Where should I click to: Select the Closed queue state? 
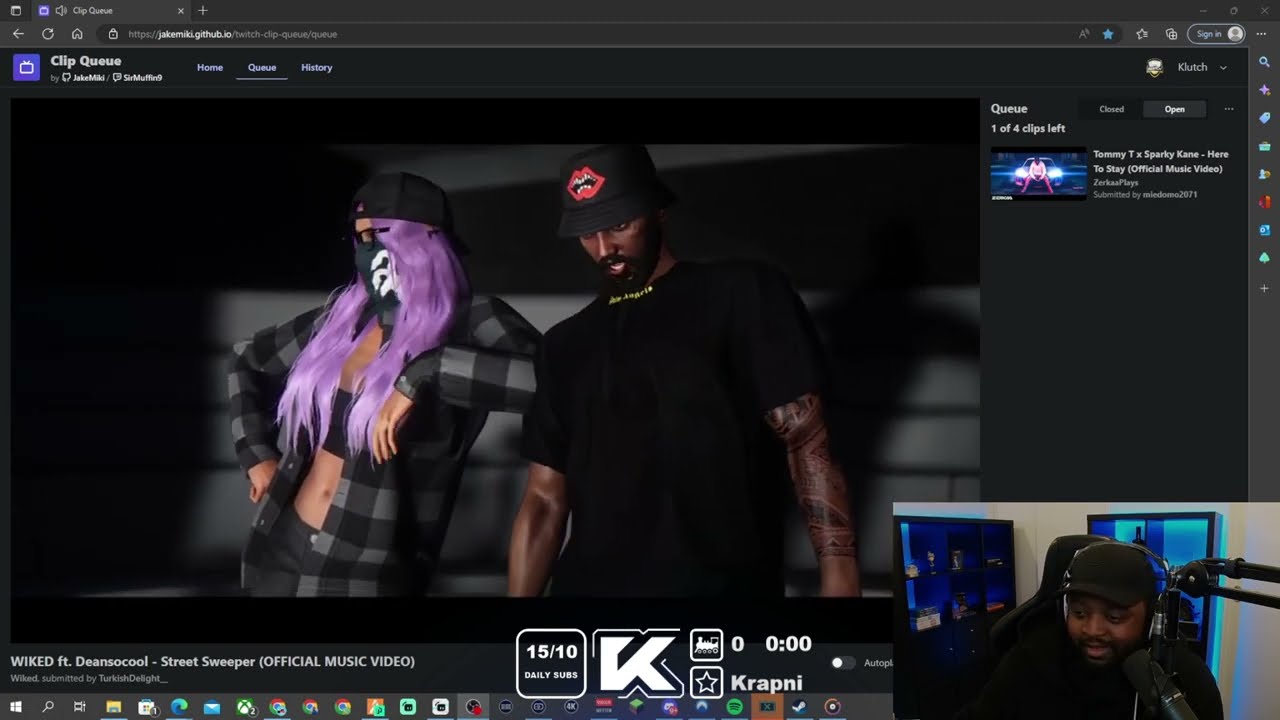click(x=1111, y=109)
